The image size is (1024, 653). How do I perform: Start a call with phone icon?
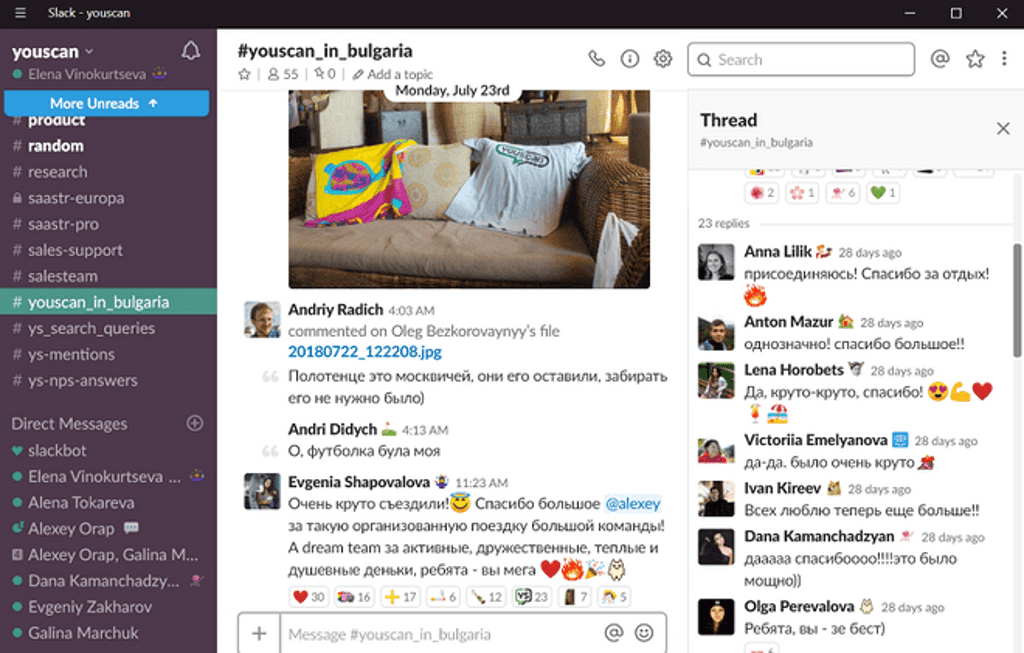(597, 59)
